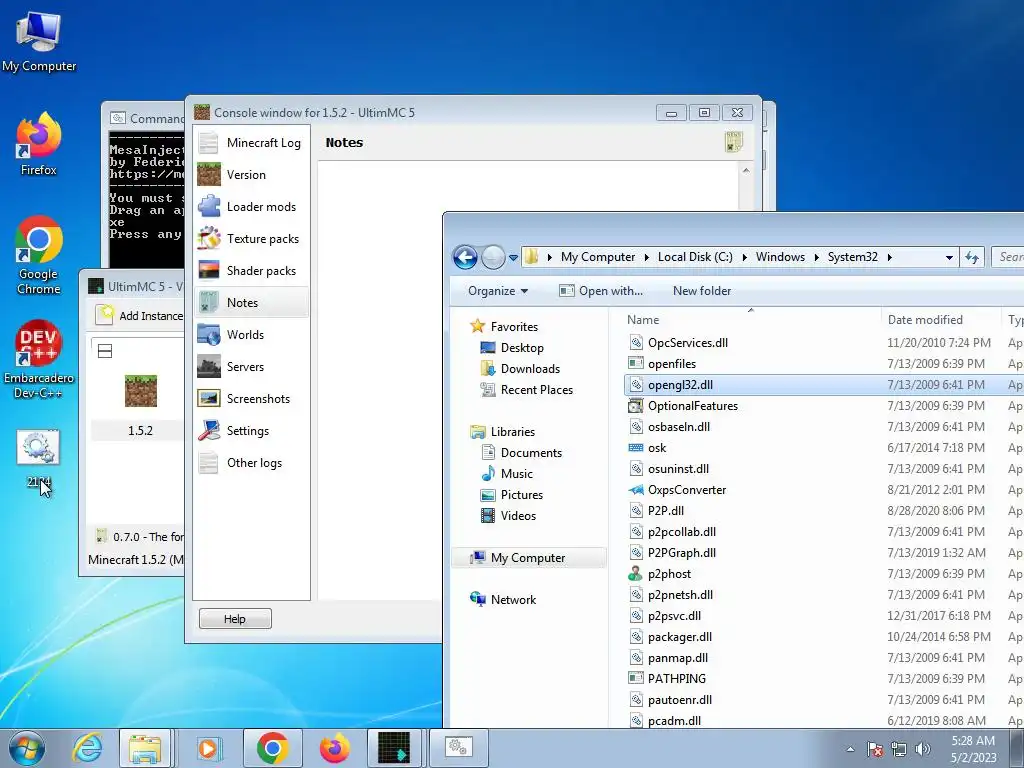Open the address bar history dropdown
Viewport: 1024px width, 768px height.
tap(950, 257)
